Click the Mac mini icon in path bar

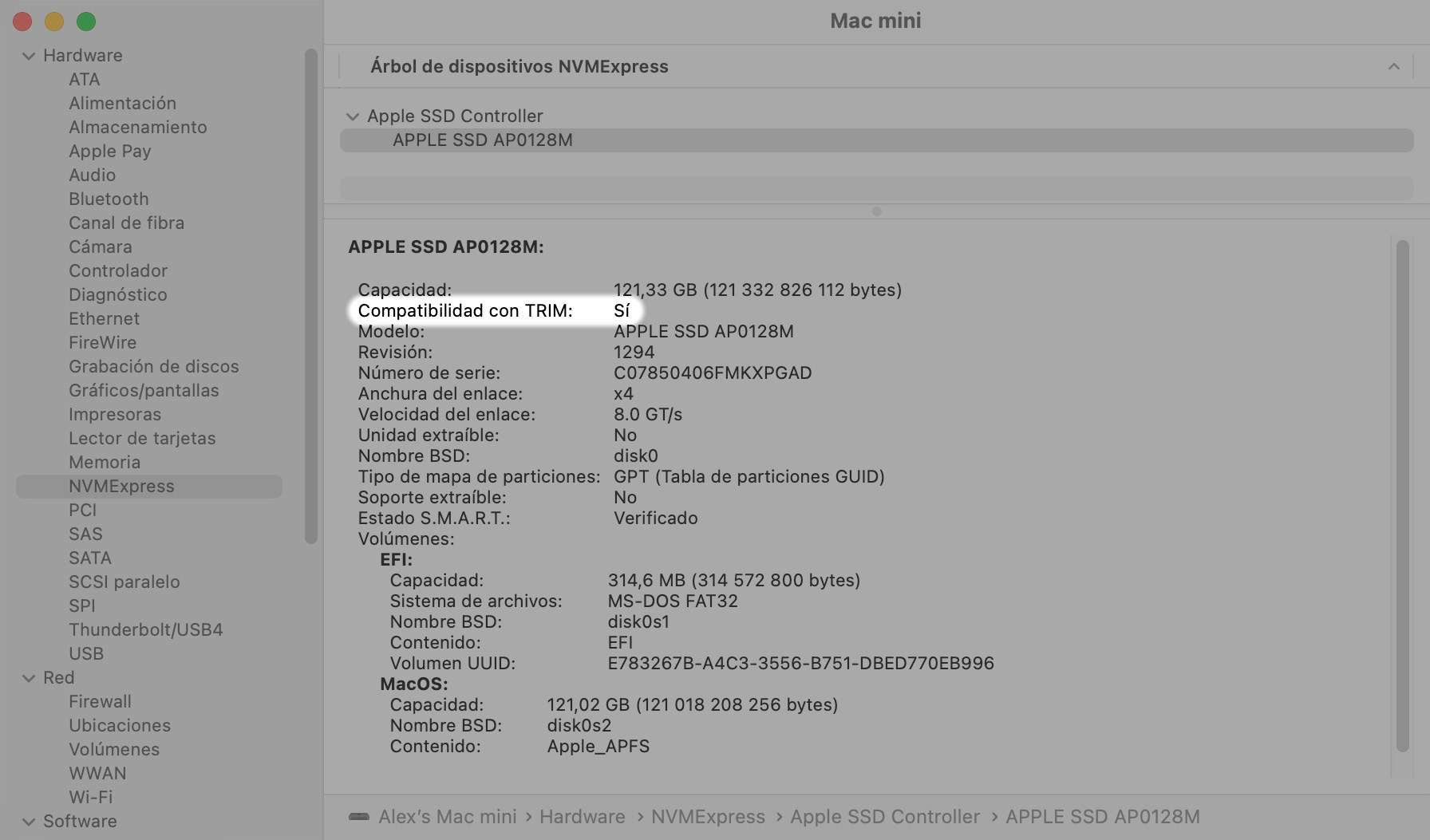359,817
